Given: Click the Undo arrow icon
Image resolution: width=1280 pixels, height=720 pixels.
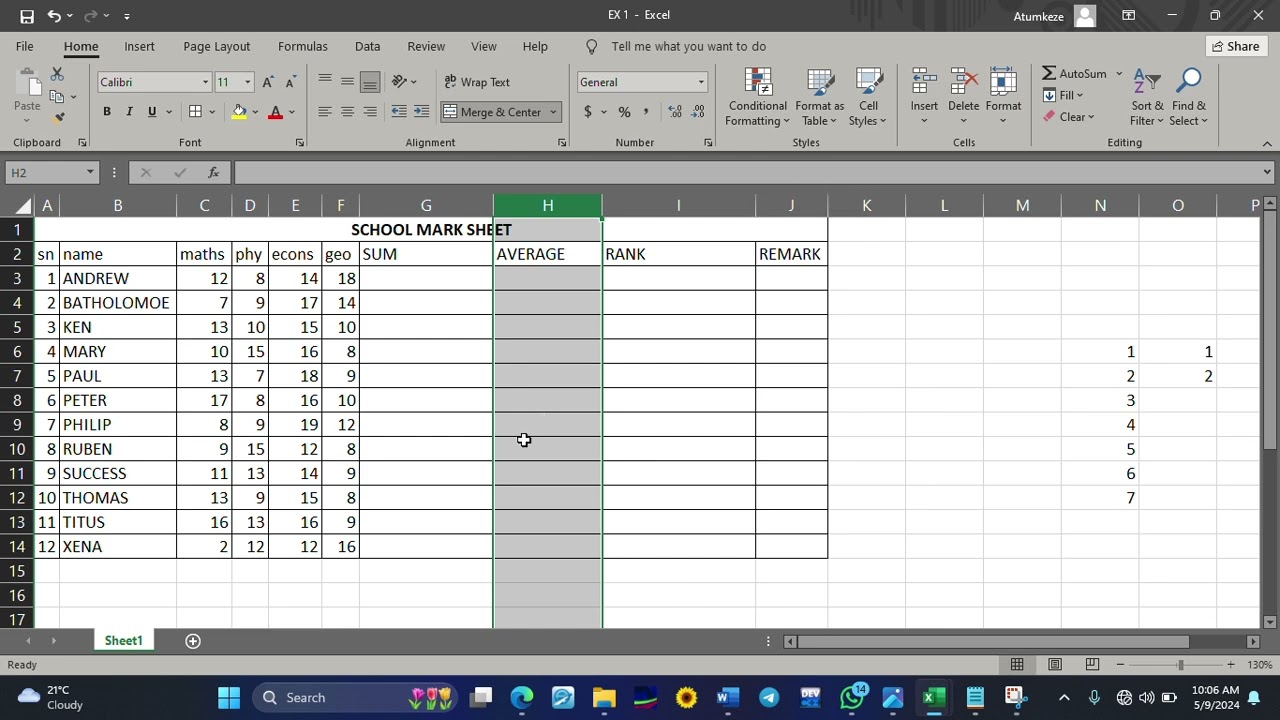Looking at the screenshot, I should 54,16.
